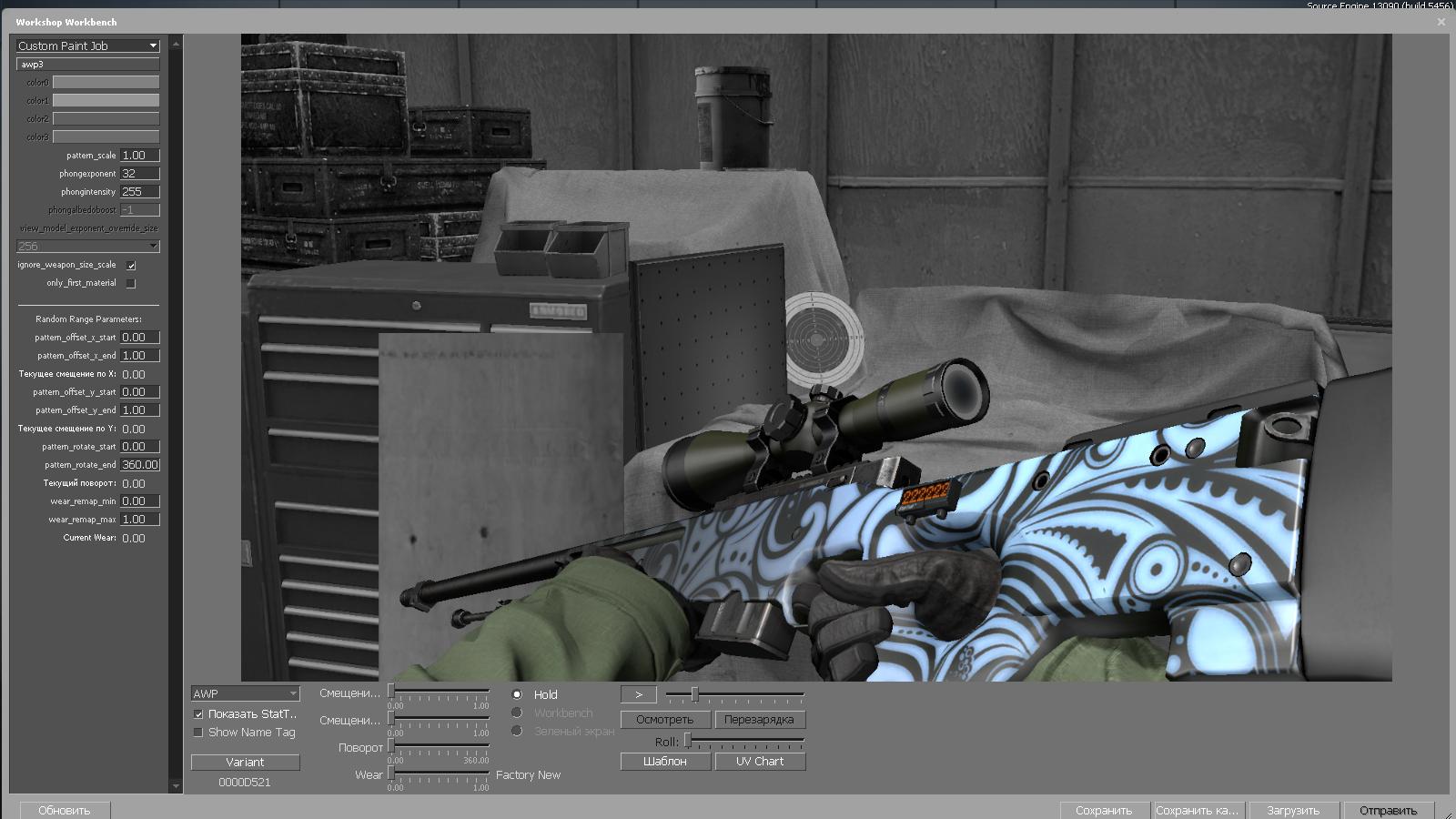Viewport: 1456px width, 819px height.
Task: Select the Hold radio button
Action: pyautogui.click(x=517, y=694)
